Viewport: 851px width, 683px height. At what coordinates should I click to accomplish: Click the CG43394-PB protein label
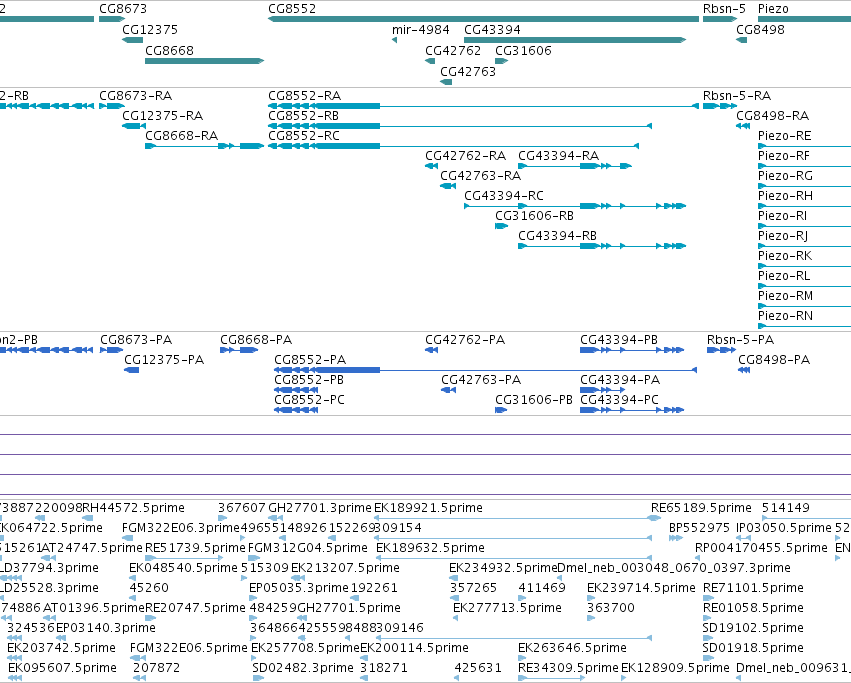(x=619, y=340)
